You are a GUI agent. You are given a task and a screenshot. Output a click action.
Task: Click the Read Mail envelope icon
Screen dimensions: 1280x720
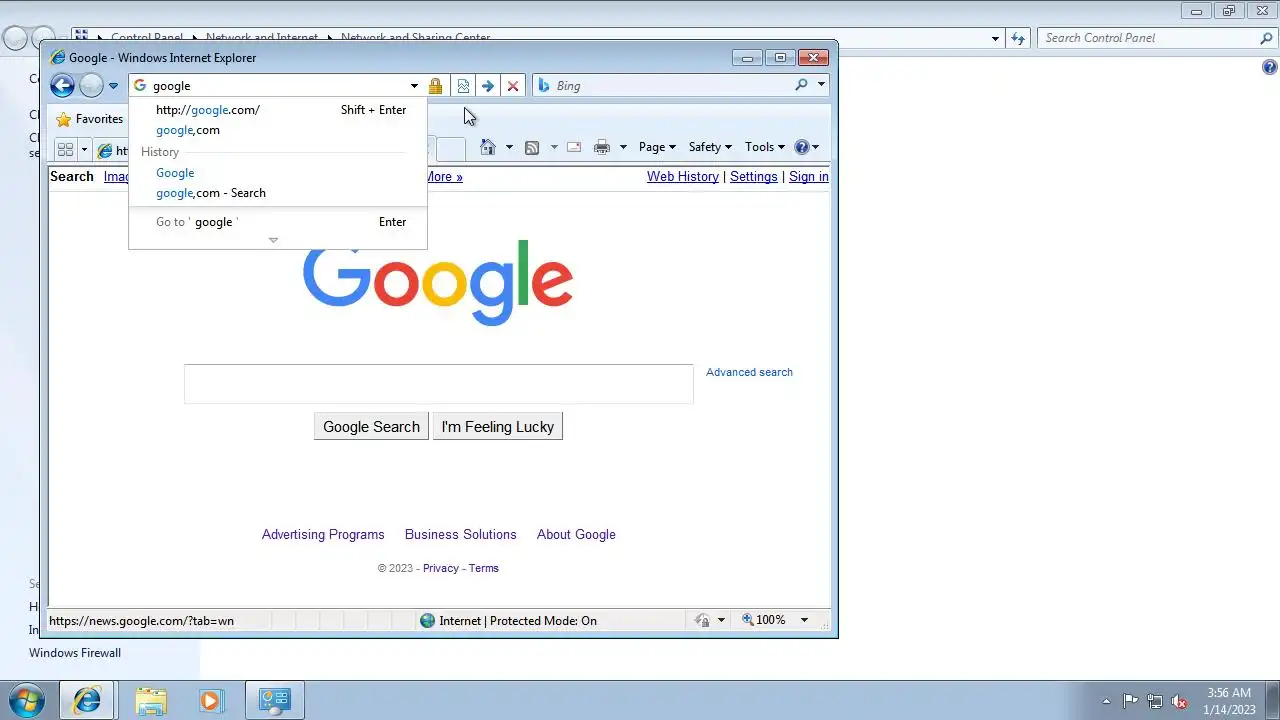(x=574, y=147)
